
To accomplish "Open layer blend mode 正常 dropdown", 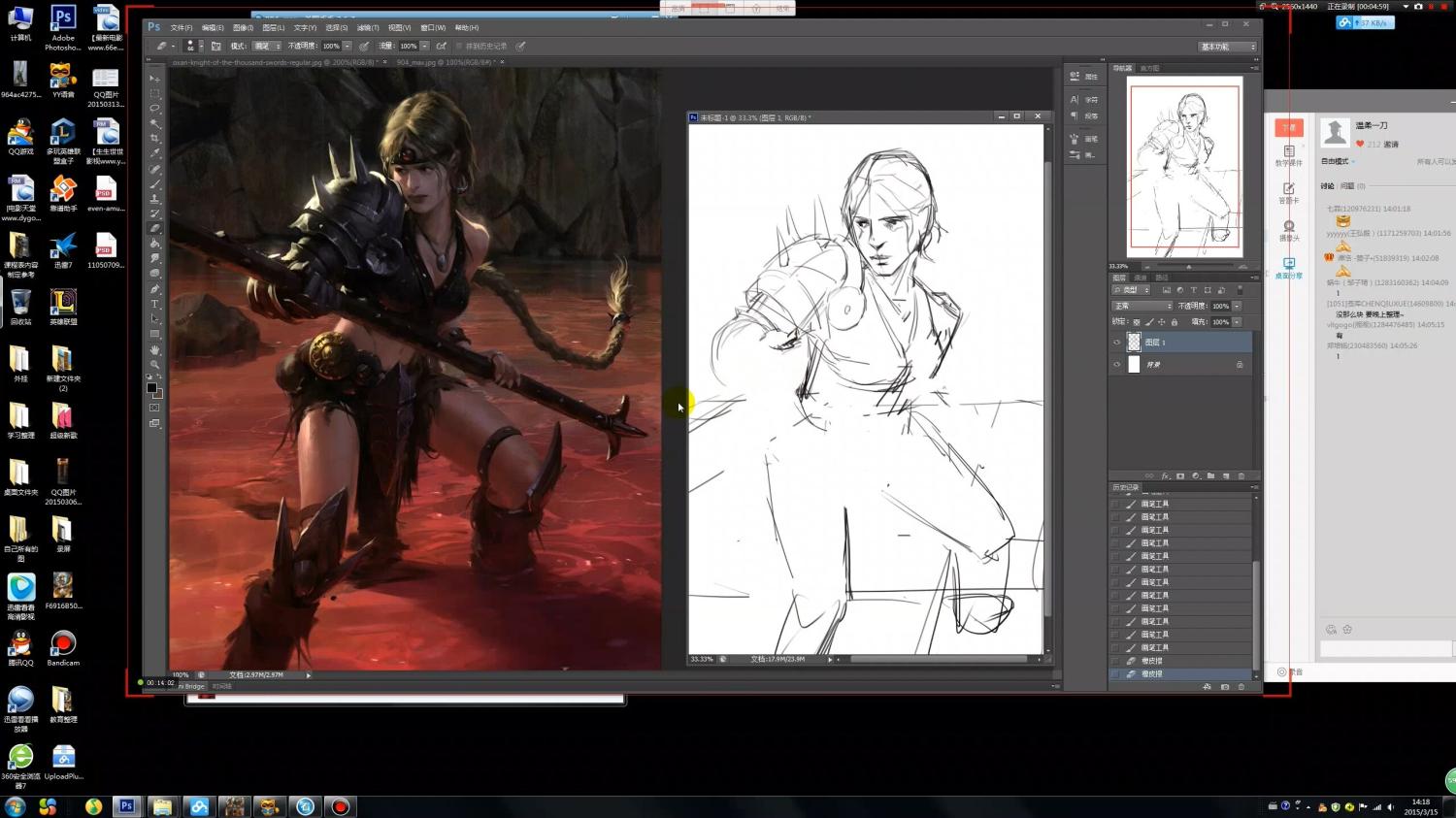I will [1142, 306].
